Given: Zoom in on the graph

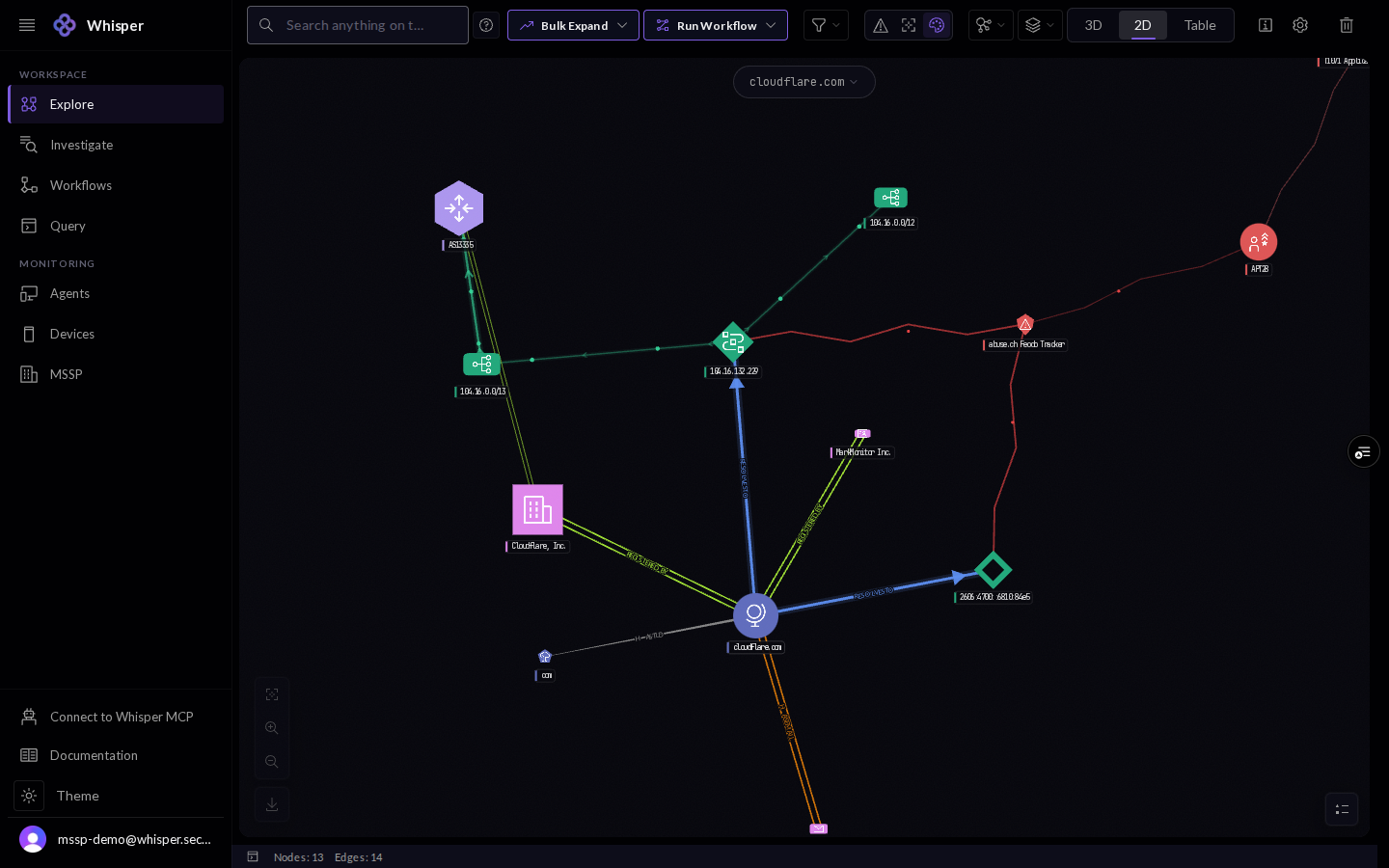Looking at the screenshot, I should click(x=272, y=728).
